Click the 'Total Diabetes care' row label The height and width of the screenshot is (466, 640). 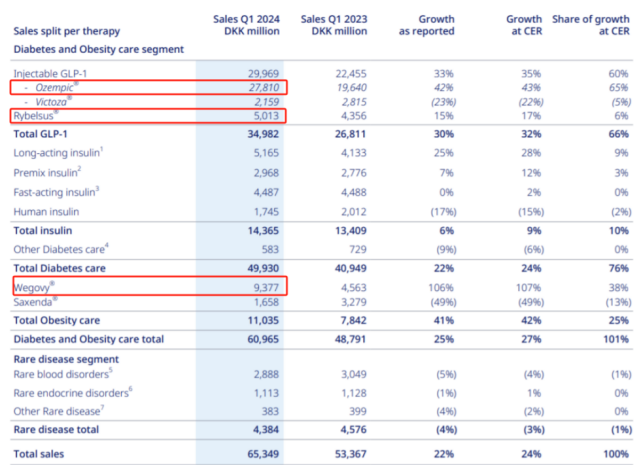[x=60, y=269]
